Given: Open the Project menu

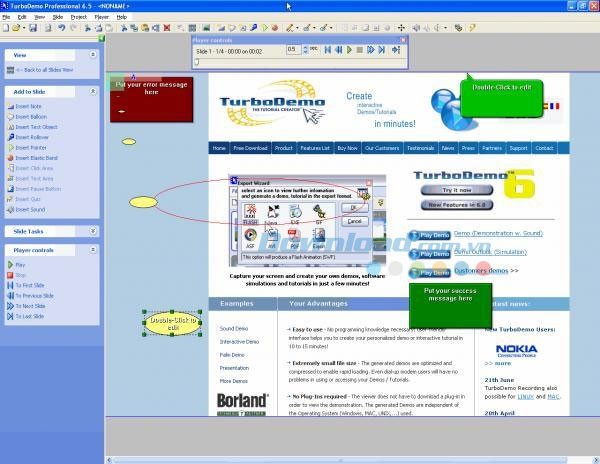Looking at the screenshot, I should click(79, 17).
